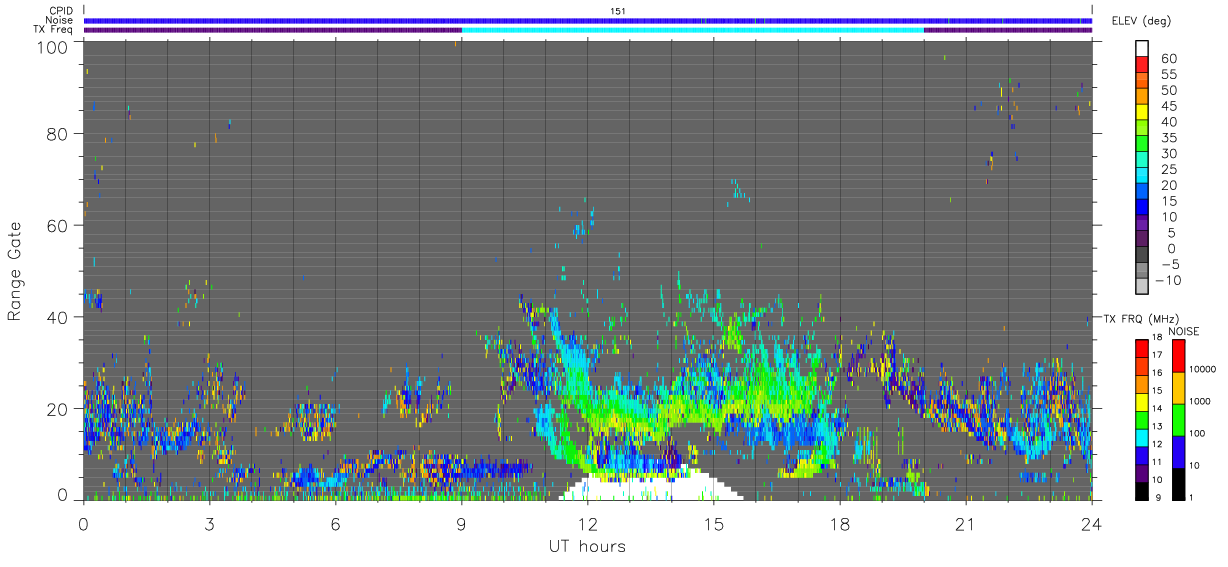Click the '55' label on ELEV colorbar
Image resolution: width=1228 pixels, height=567 pixels.
1168,74
